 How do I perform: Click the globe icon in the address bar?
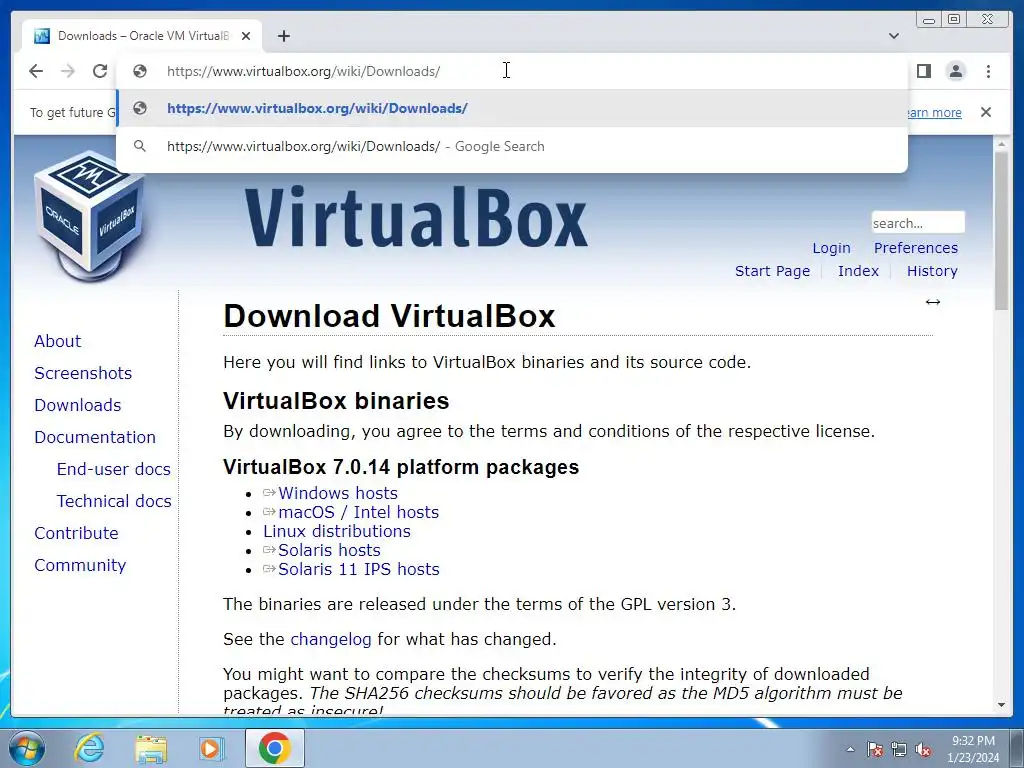(140, 71)
